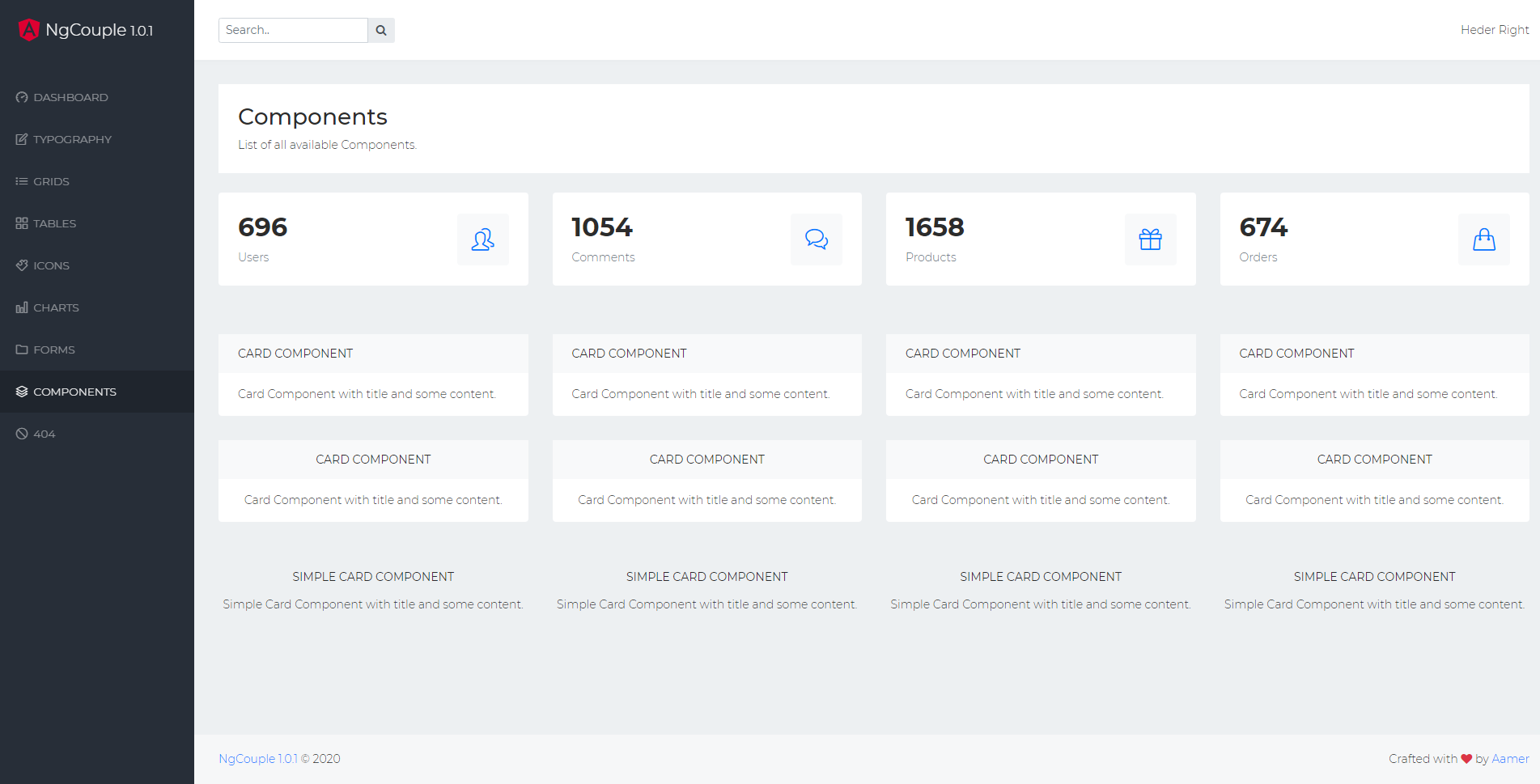Click the 696 Users count

263,227
